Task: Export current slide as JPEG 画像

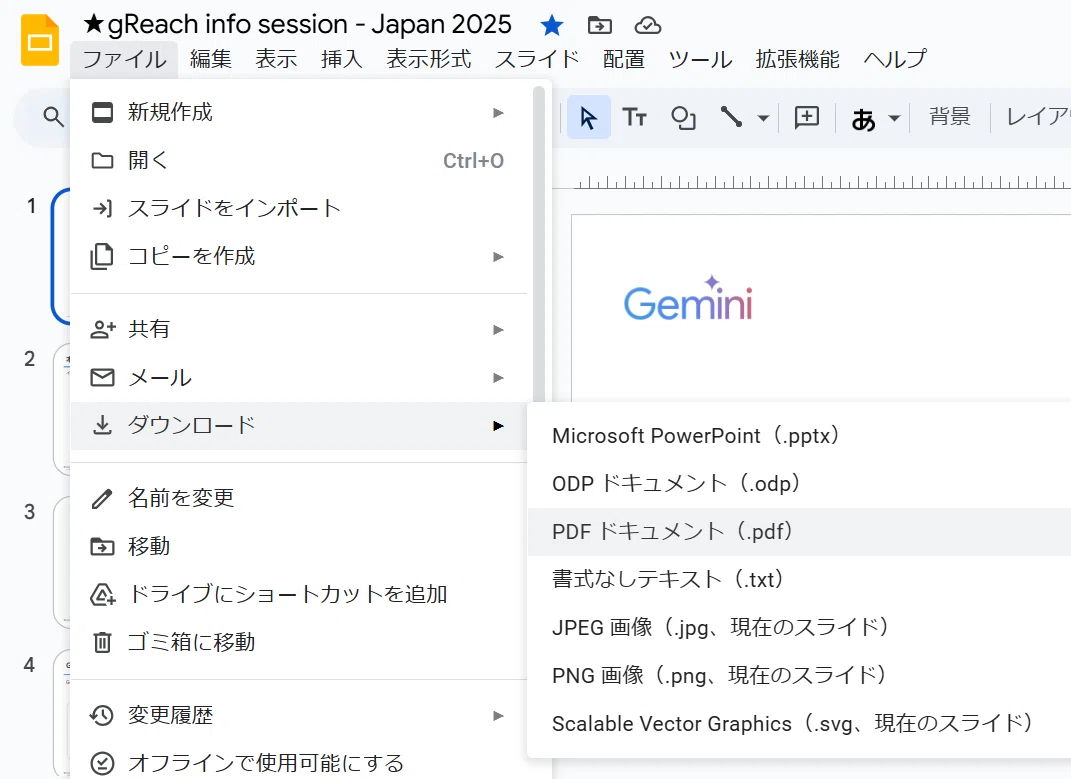Action: pos(799,627)
